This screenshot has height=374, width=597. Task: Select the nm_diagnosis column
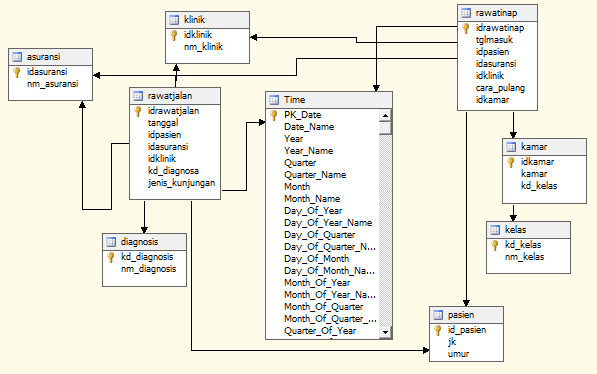148,269
